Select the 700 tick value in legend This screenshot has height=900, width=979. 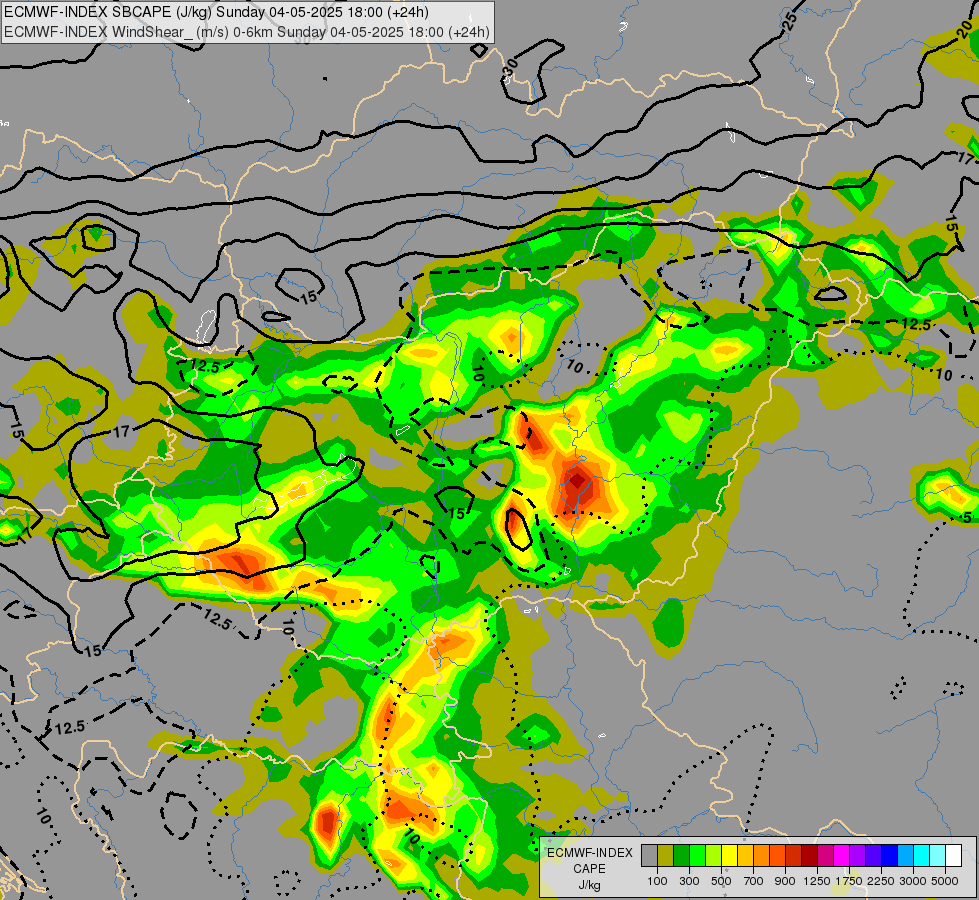point(754,881)
